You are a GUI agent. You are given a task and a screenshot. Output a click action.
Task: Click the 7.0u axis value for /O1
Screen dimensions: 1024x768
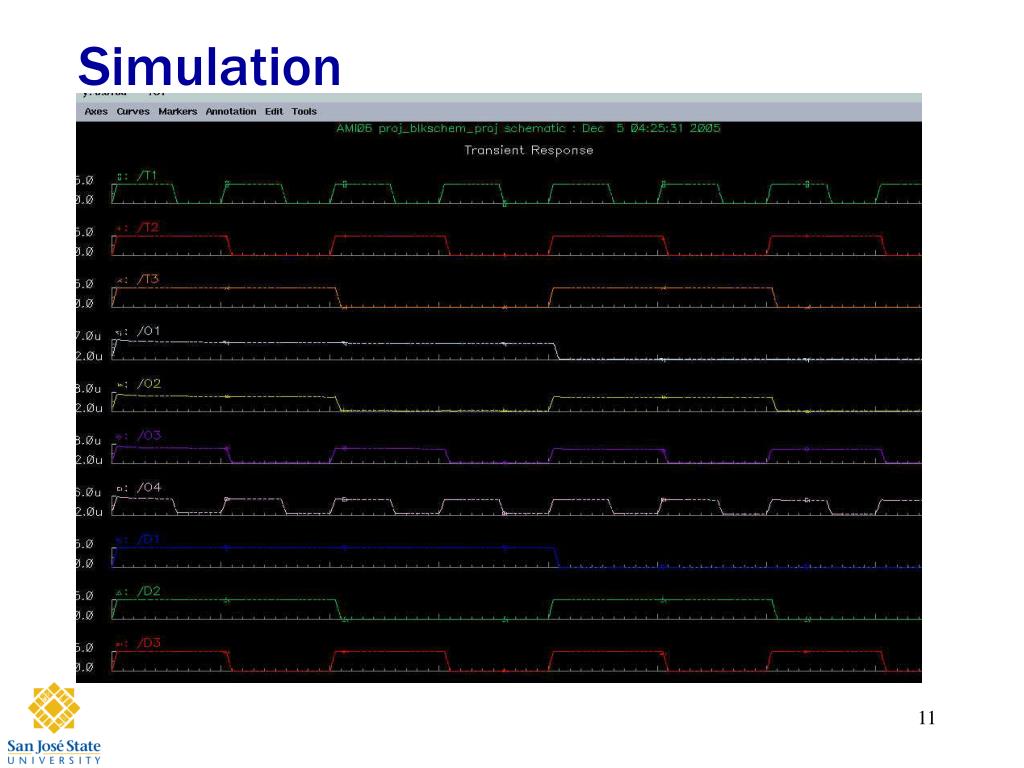(89, 336)
